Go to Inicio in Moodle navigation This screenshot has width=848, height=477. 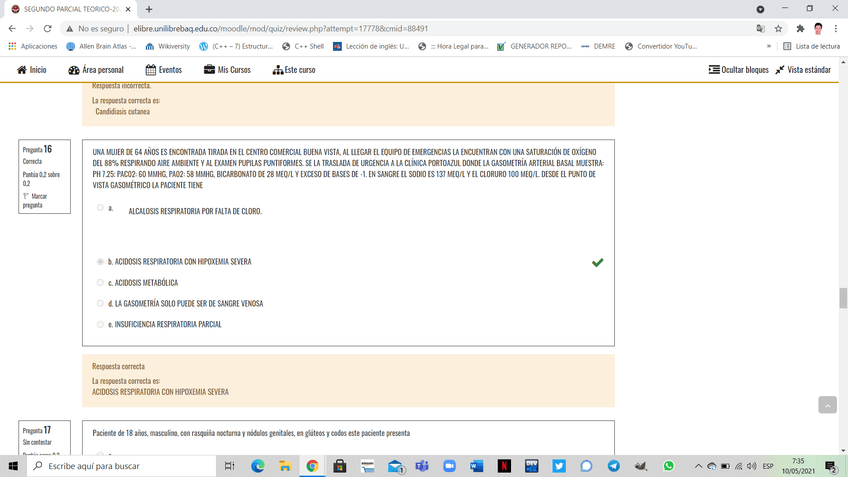pyautogui.click(x=31, y=70)
